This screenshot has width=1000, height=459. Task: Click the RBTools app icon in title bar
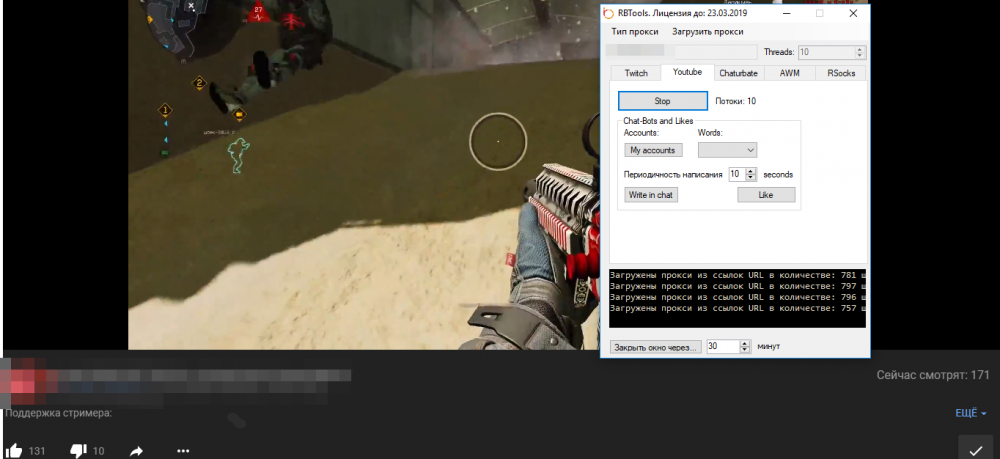(609, 13)
